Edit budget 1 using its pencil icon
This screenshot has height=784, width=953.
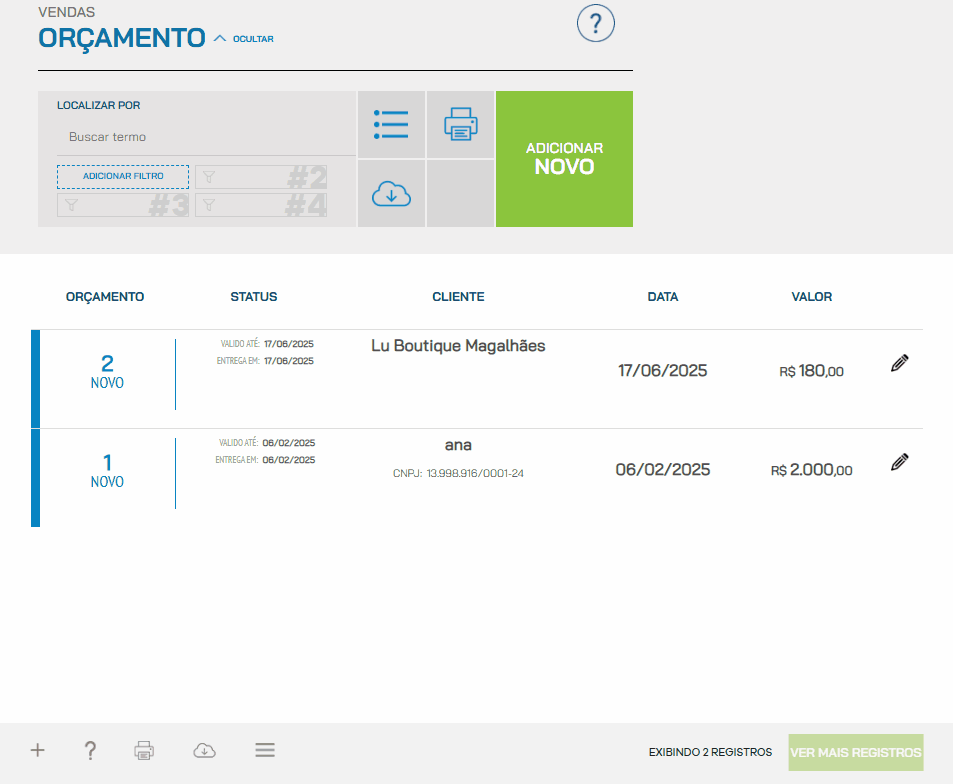(899, 462)
